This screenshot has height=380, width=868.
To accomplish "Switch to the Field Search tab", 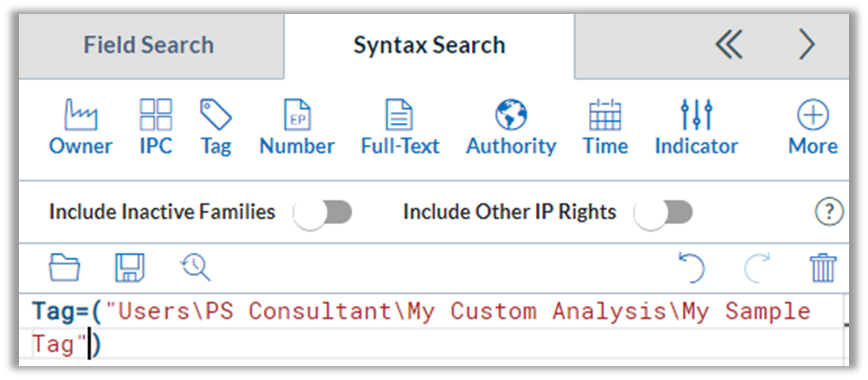I will coord(148,45).
